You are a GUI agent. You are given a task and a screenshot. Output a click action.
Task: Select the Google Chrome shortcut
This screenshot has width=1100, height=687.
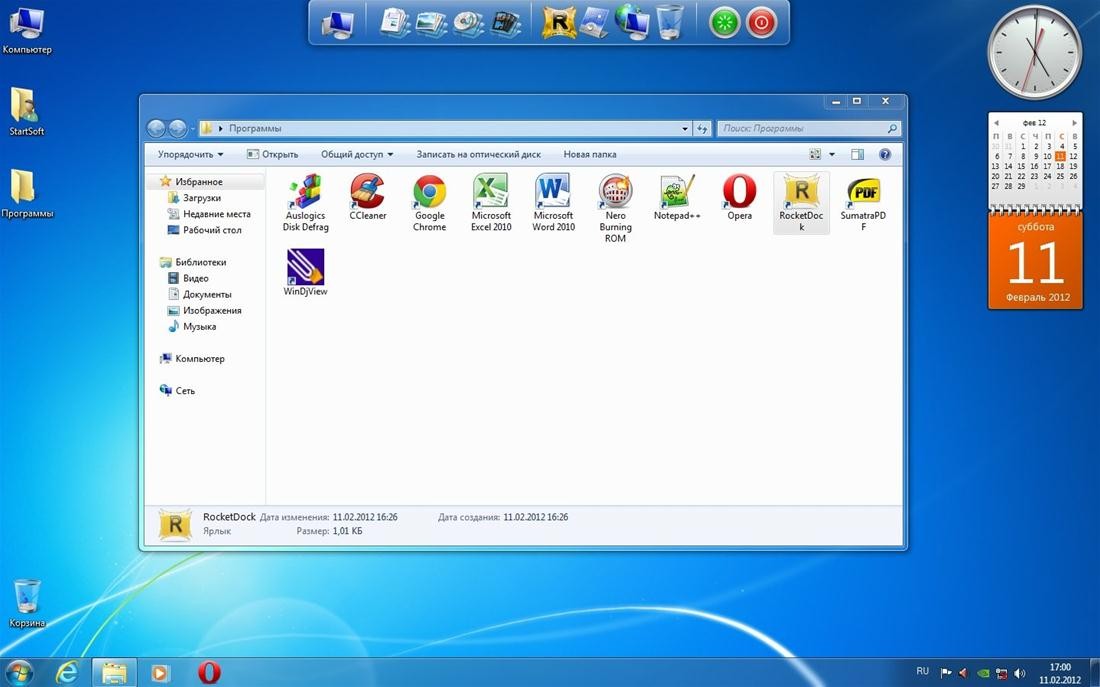click(x=429, y=203)
